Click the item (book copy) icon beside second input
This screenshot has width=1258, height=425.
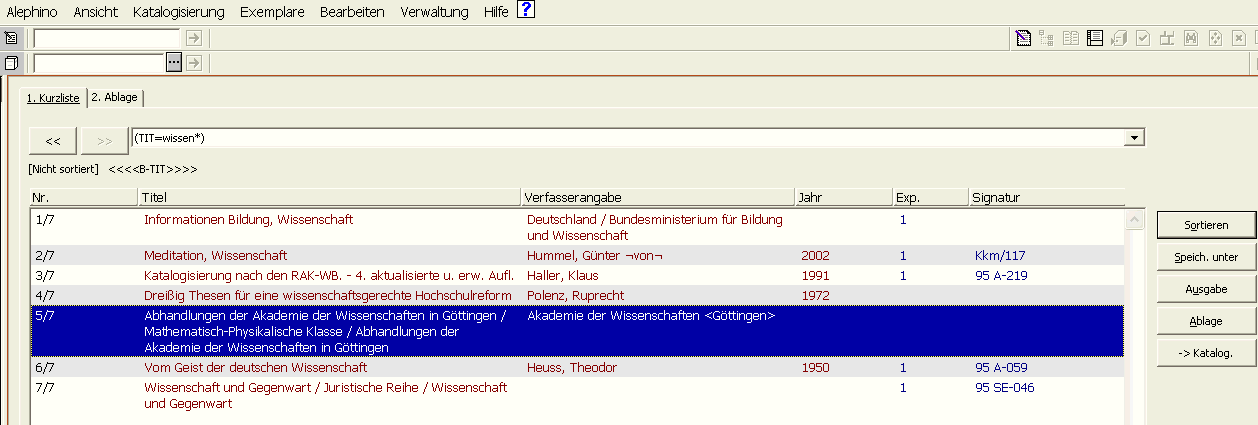click(x=12, y=63)
